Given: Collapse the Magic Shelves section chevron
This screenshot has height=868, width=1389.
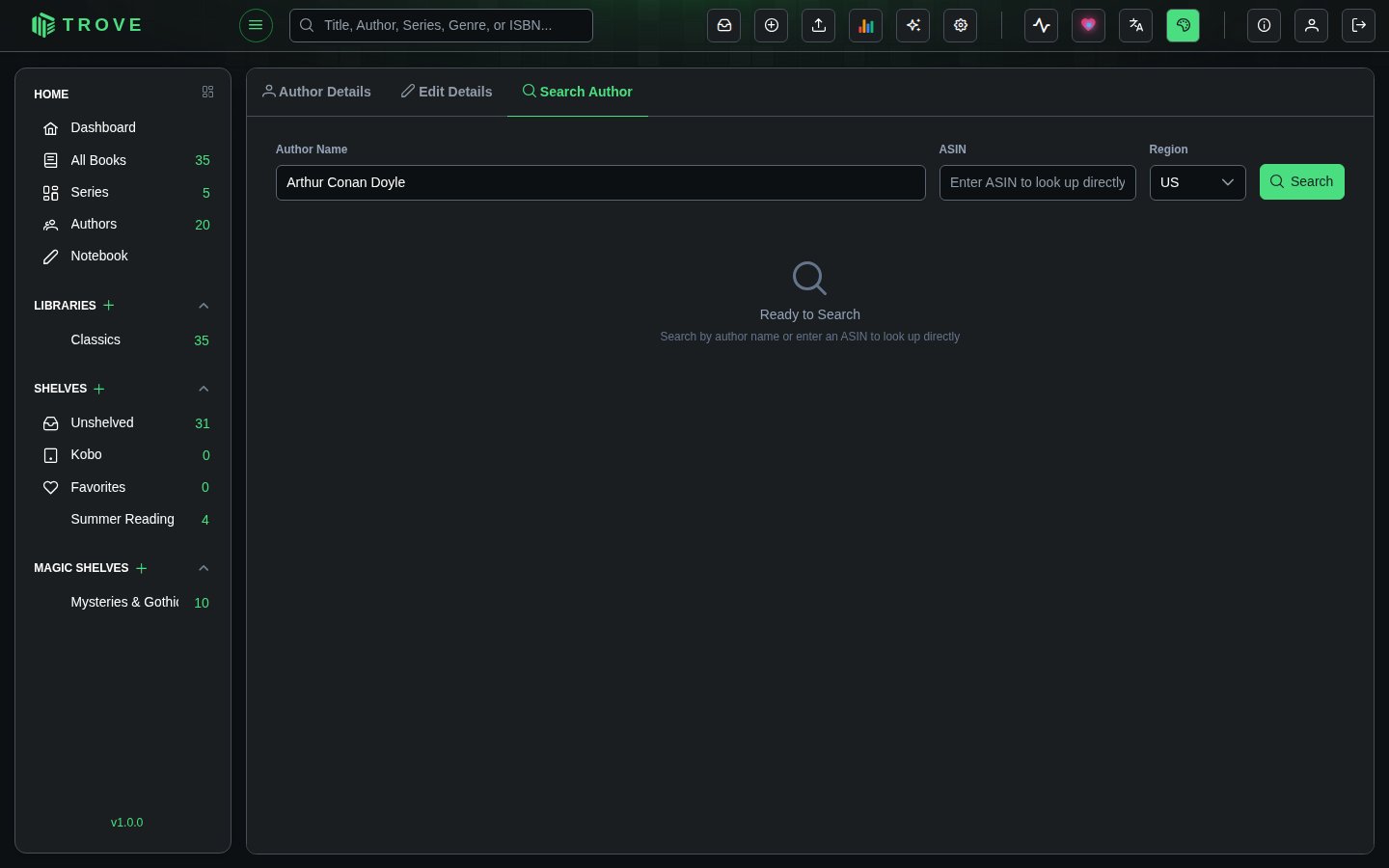Looking at the screenshot, I should pos(204,568).
